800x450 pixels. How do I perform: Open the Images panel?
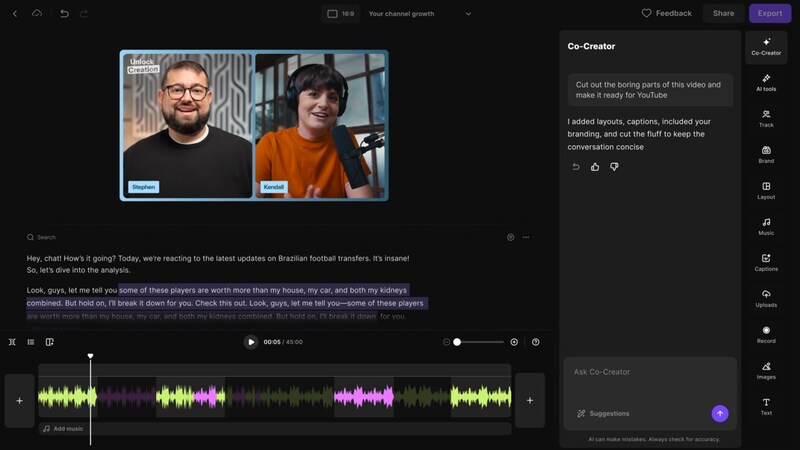point(766,370)
